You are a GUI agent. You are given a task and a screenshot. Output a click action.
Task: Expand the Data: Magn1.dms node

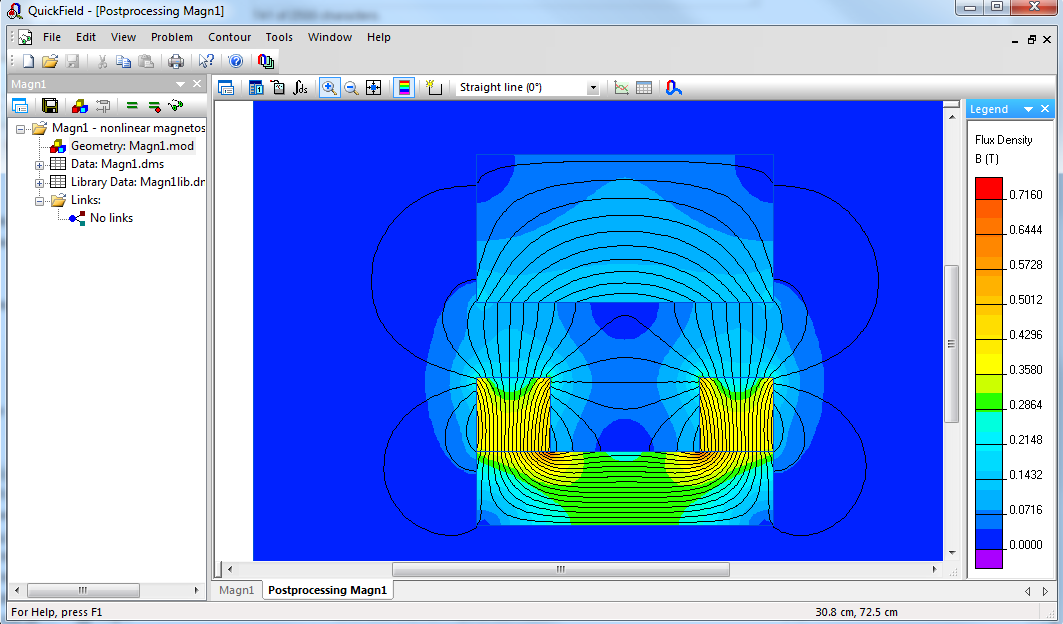(x=39, y=164)
